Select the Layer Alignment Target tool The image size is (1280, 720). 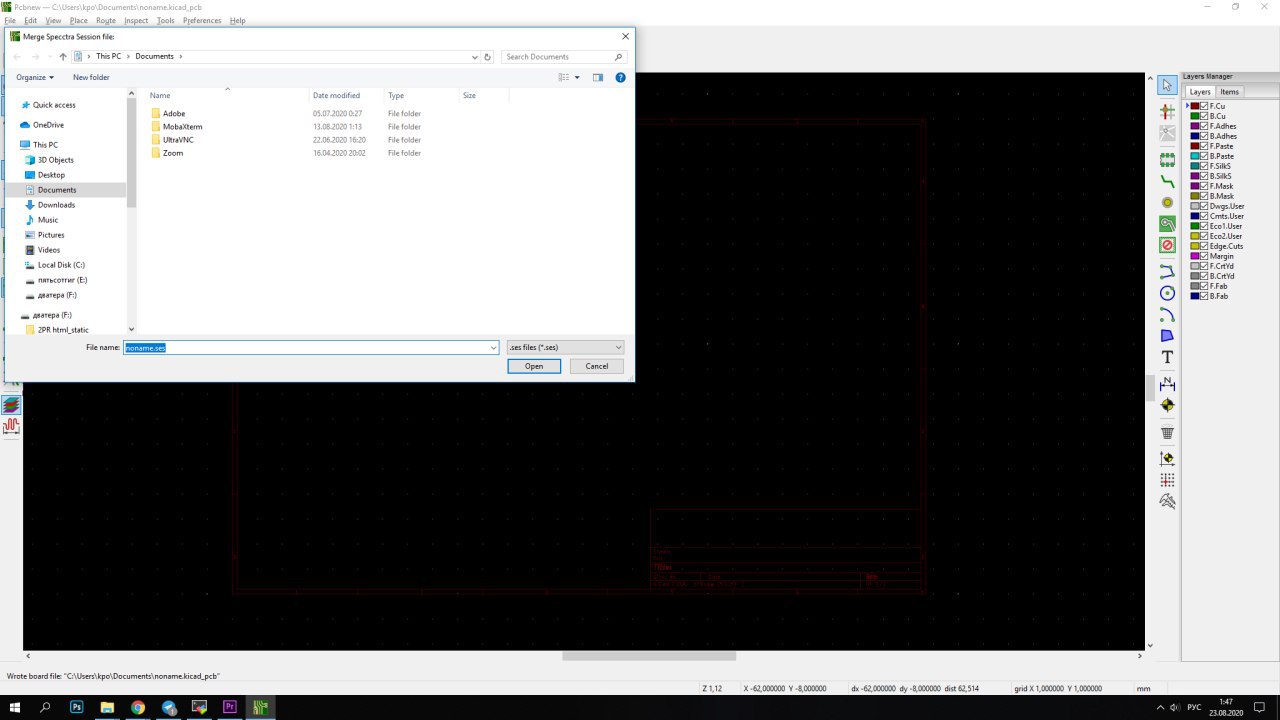(x=1167, y=405)
